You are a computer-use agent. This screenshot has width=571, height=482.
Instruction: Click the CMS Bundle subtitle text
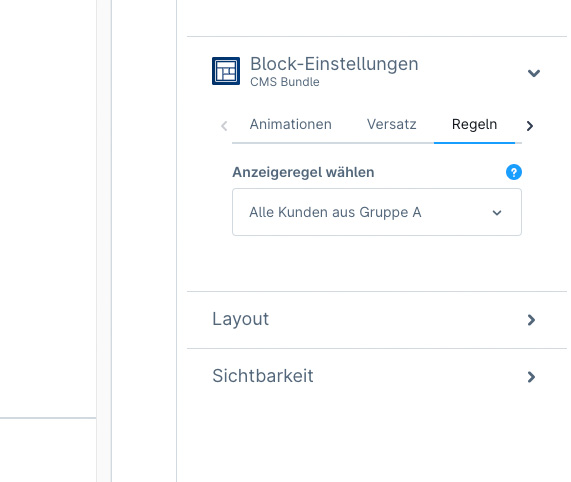pos(284,82)
